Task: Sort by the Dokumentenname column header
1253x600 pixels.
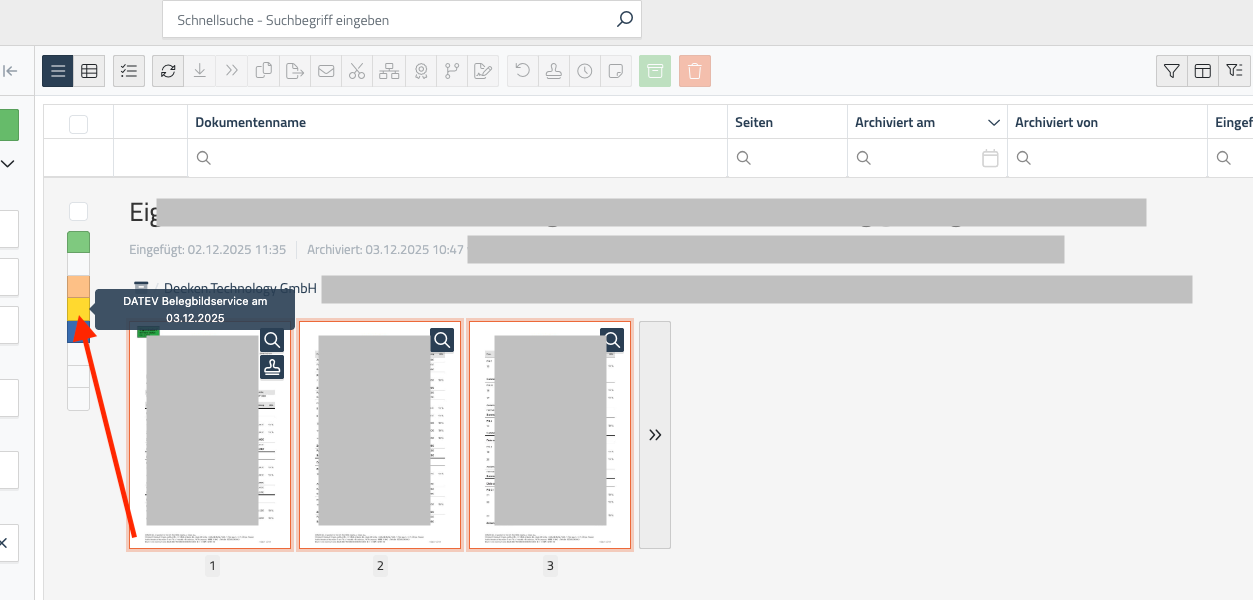Action: [251, 123]
